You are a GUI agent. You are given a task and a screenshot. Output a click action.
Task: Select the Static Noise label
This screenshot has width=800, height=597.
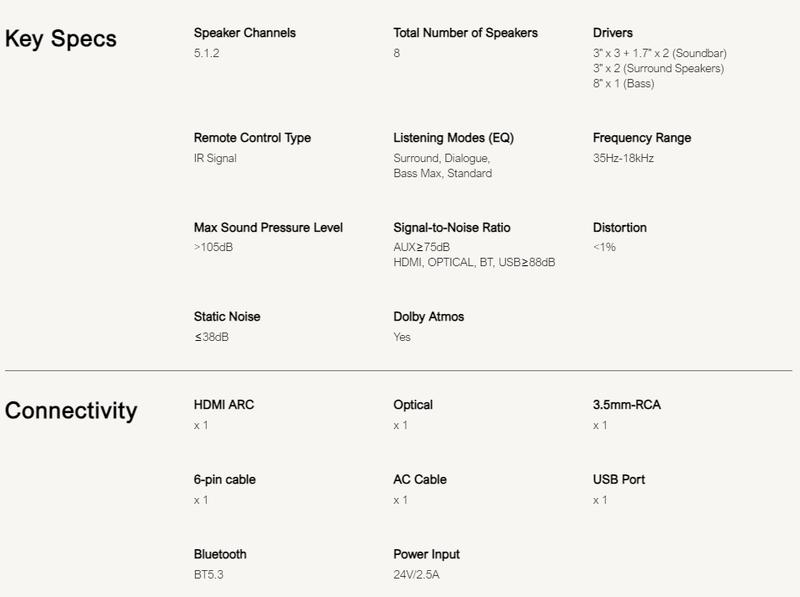[x=227, y=317]
